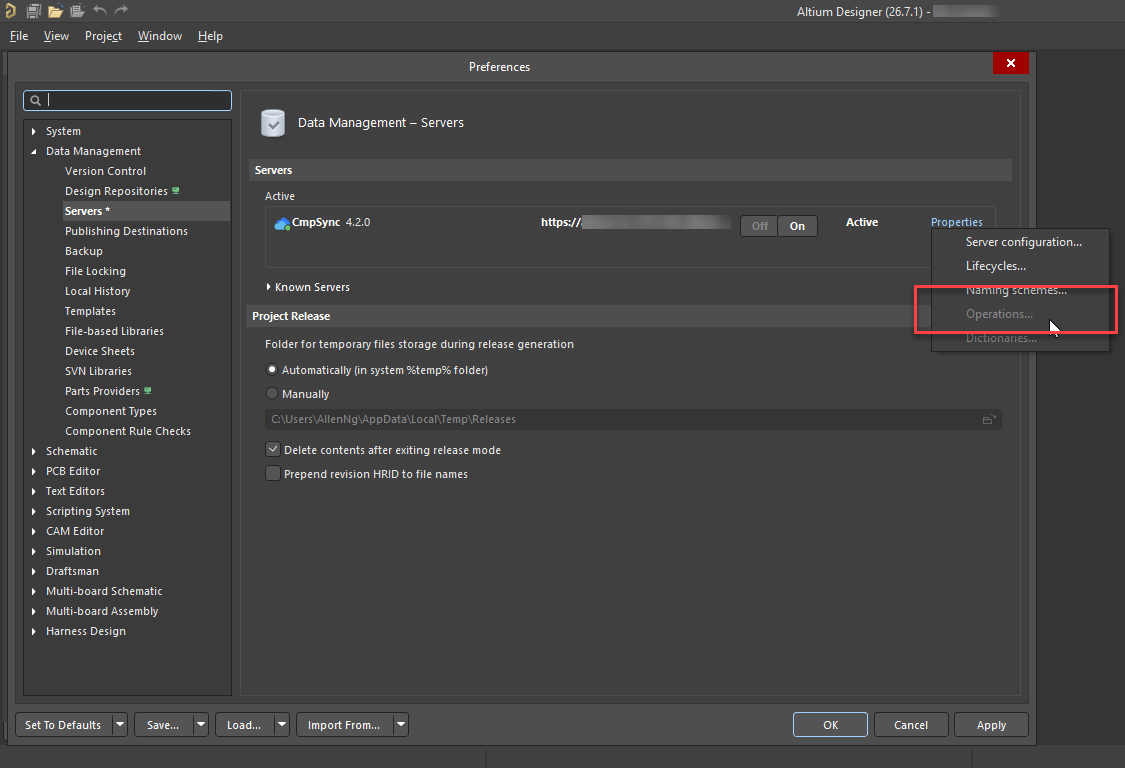Click the Save All icon in quick access bar
This screenshot has height=768, width=1125.
click(33, 10)
